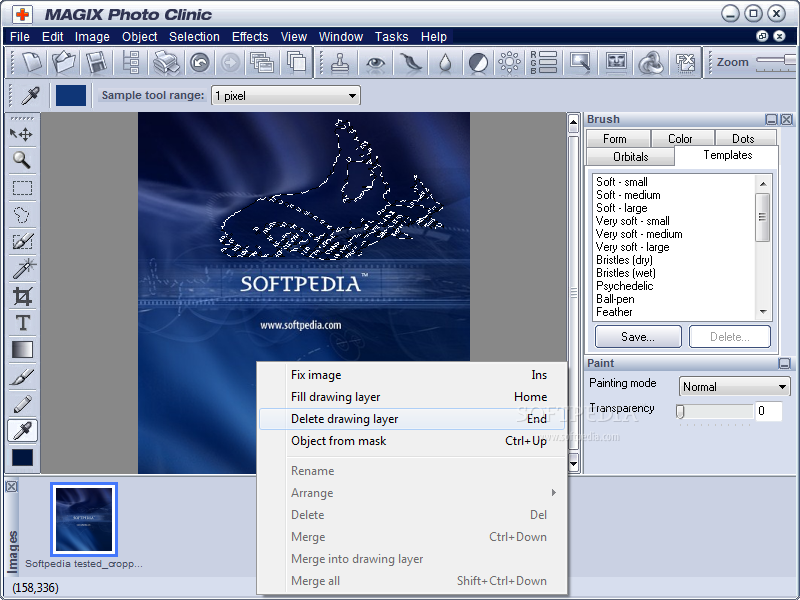Close the Brush panel
Image resolution: width=800 pixels, height=600 pixels.
tap(787, 119)
